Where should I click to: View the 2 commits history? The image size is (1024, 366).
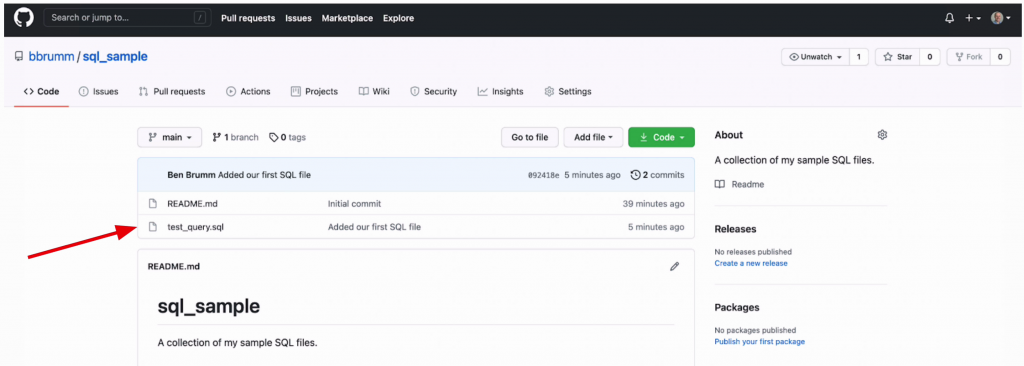click(658, 175)
